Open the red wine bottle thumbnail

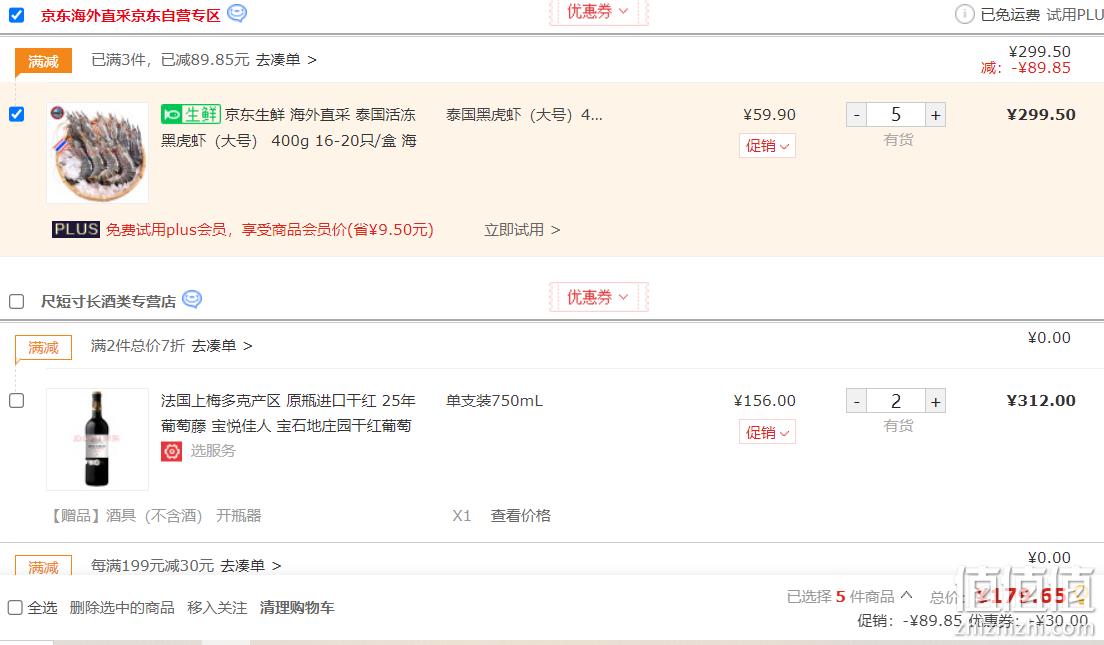[97, 439]
